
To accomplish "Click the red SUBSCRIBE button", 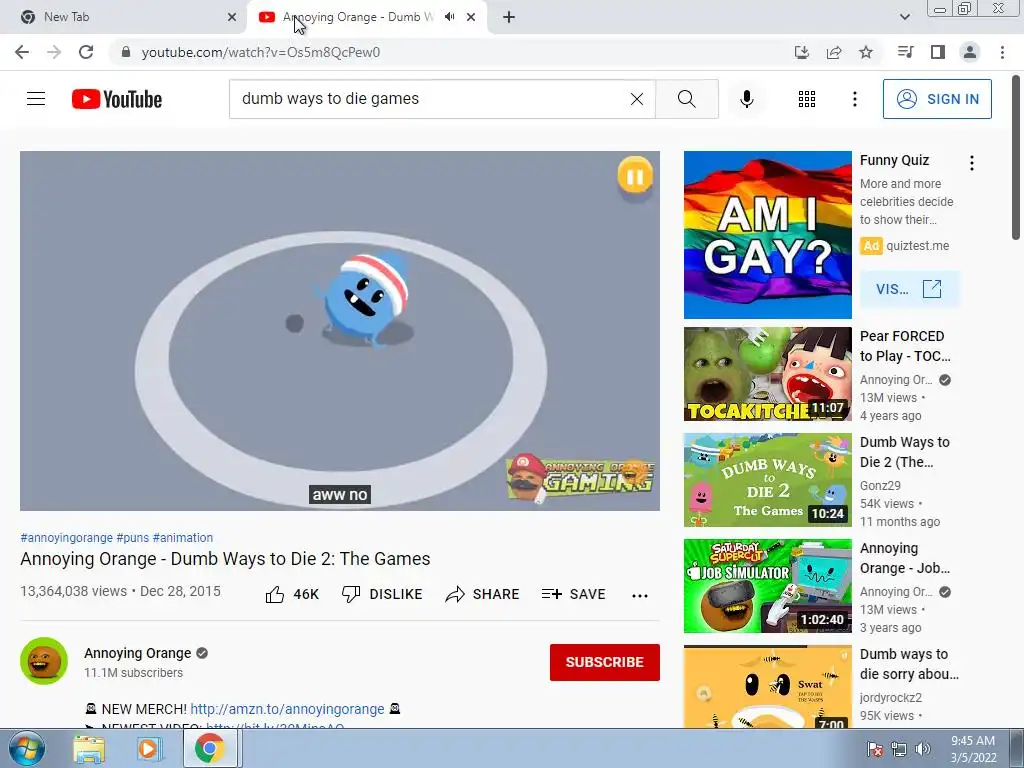I will 605,662.
